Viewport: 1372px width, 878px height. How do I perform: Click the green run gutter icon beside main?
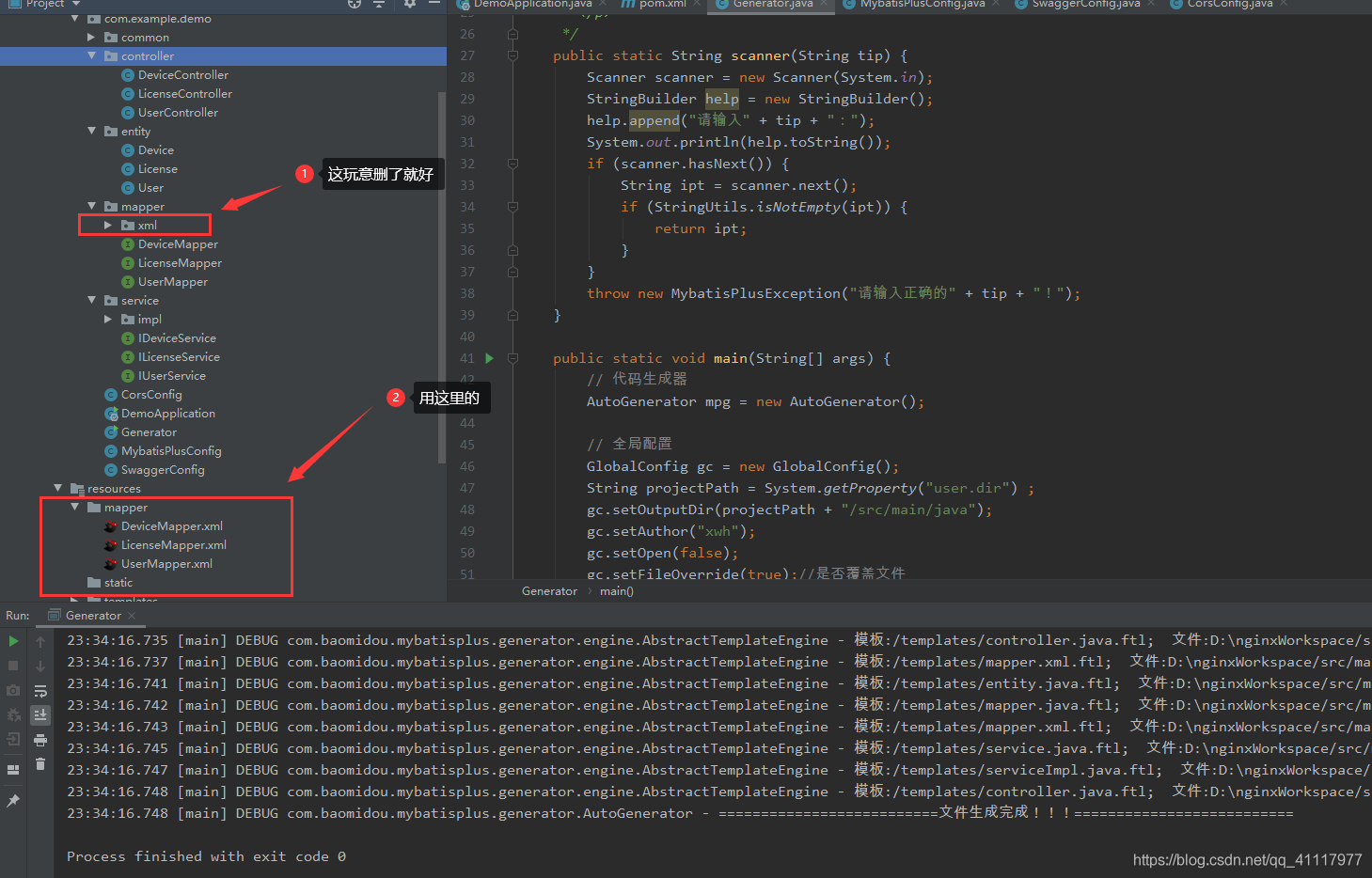point(489,358)
